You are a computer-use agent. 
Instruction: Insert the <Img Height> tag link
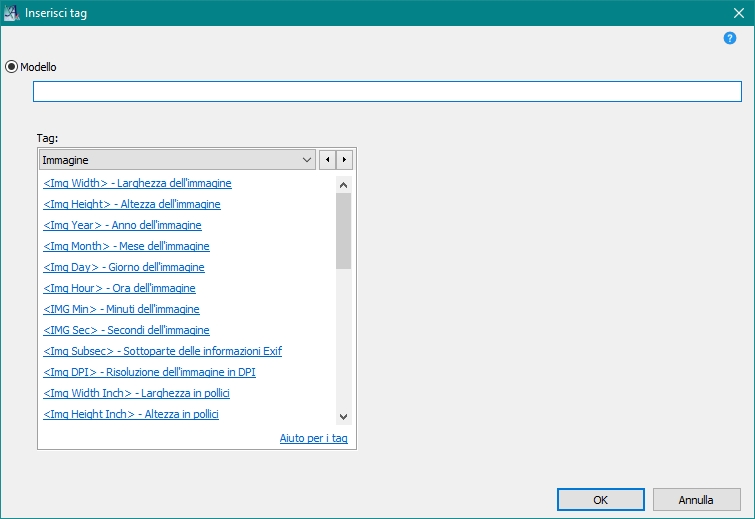click(132, 204)
